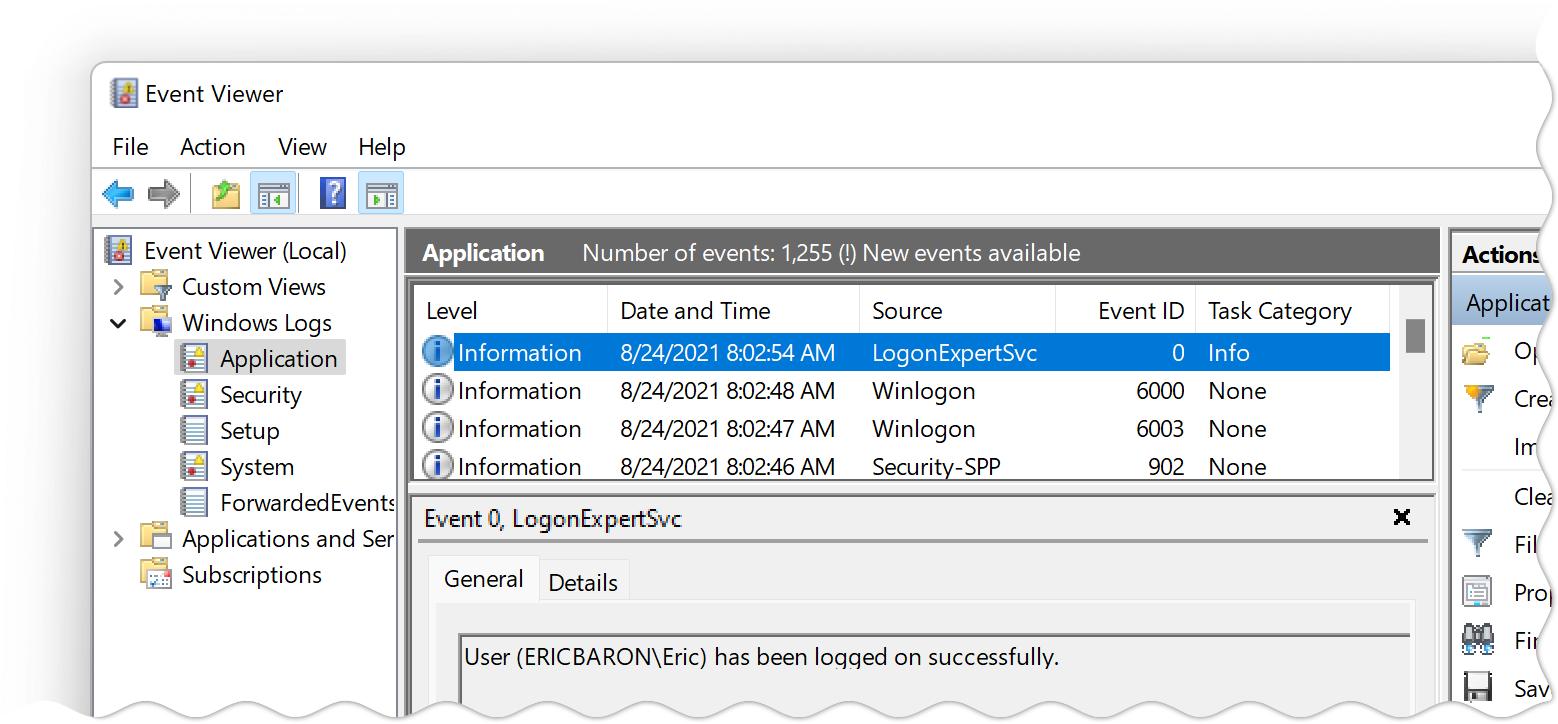Switch to the Details tab
Screen dimensions: 1558x724
pos(583,582)
